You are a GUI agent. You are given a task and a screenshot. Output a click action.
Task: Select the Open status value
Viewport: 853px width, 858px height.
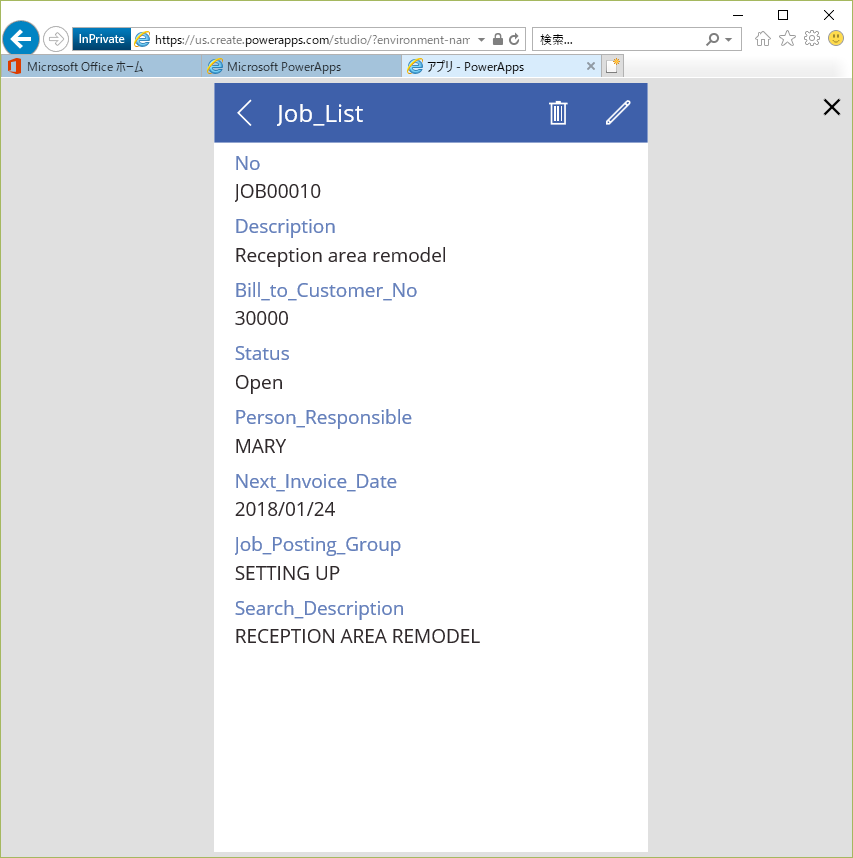pyautogui.click(x=259, y=382)
